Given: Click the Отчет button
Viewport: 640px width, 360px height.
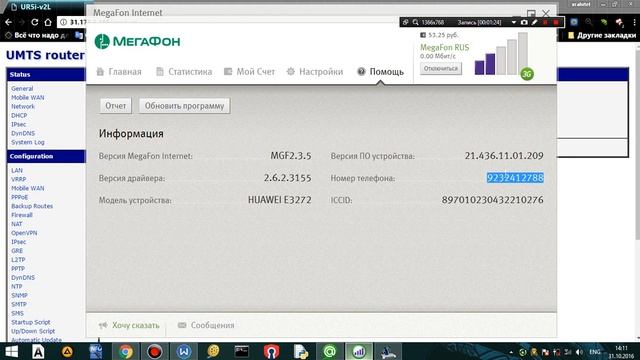Looking at the screenshot, I should point(116,106).
